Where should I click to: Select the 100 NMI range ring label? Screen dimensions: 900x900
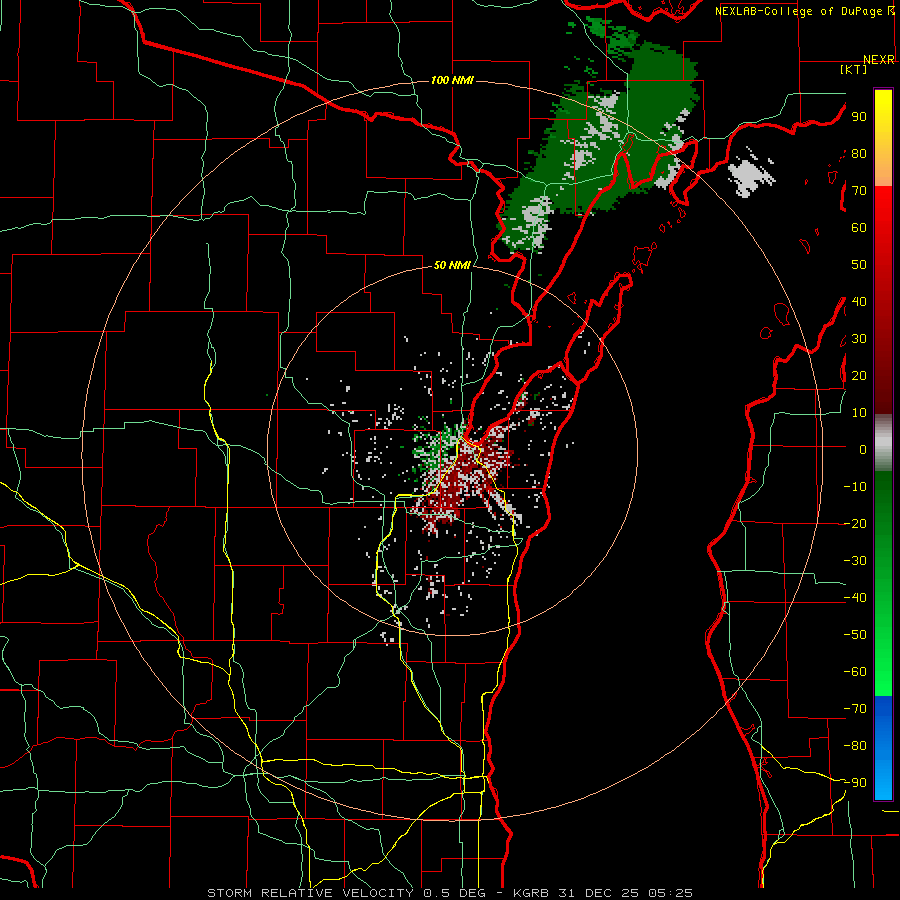(x=452, y=80)
